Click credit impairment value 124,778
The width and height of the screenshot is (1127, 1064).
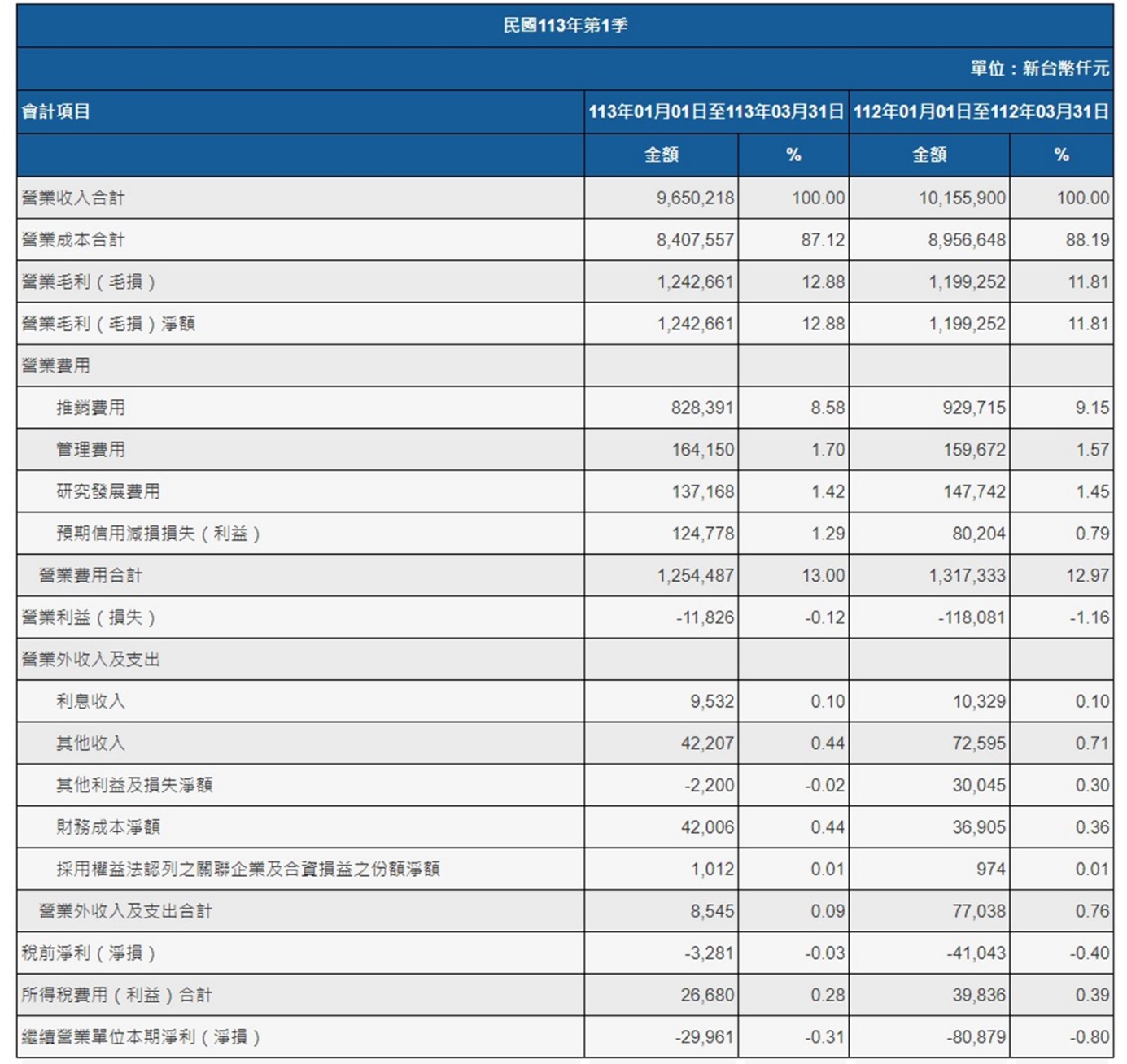[x=702, y=534]
